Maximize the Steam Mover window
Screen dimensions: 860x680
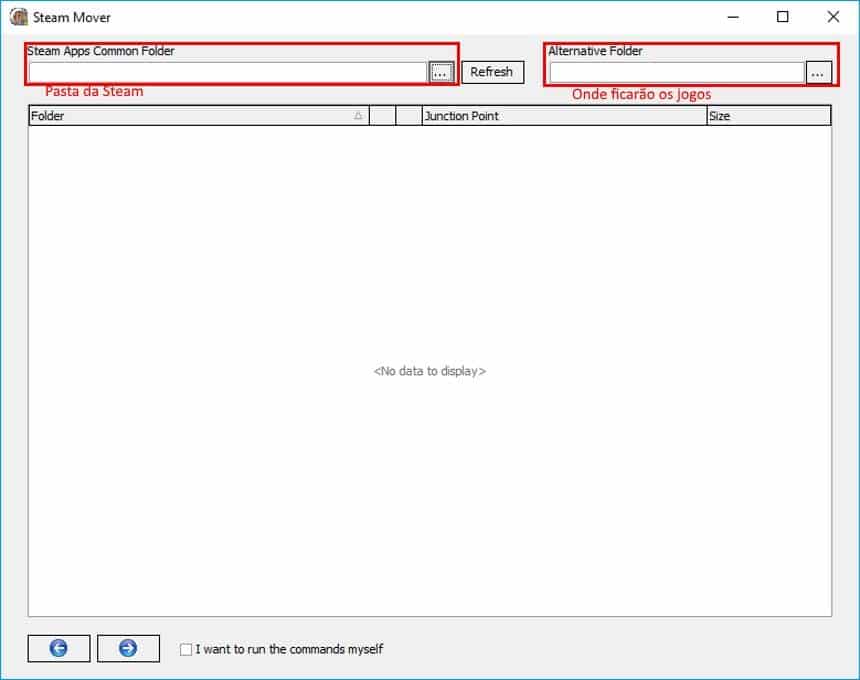pyautogui.click(x=783, y=17)
